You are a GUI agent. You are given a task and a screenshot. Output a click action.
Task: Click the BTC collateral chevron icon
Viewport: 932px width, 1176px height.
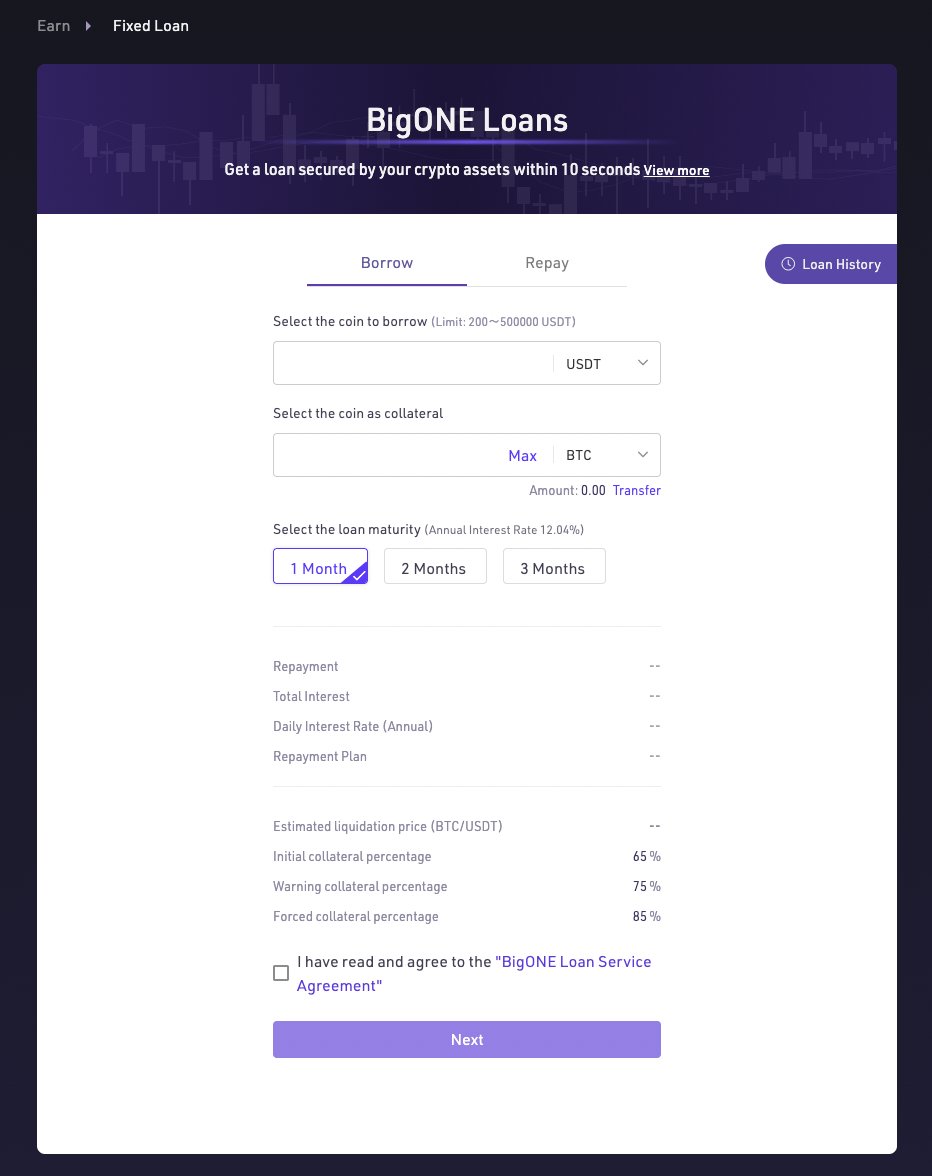[x=643, y=455]
